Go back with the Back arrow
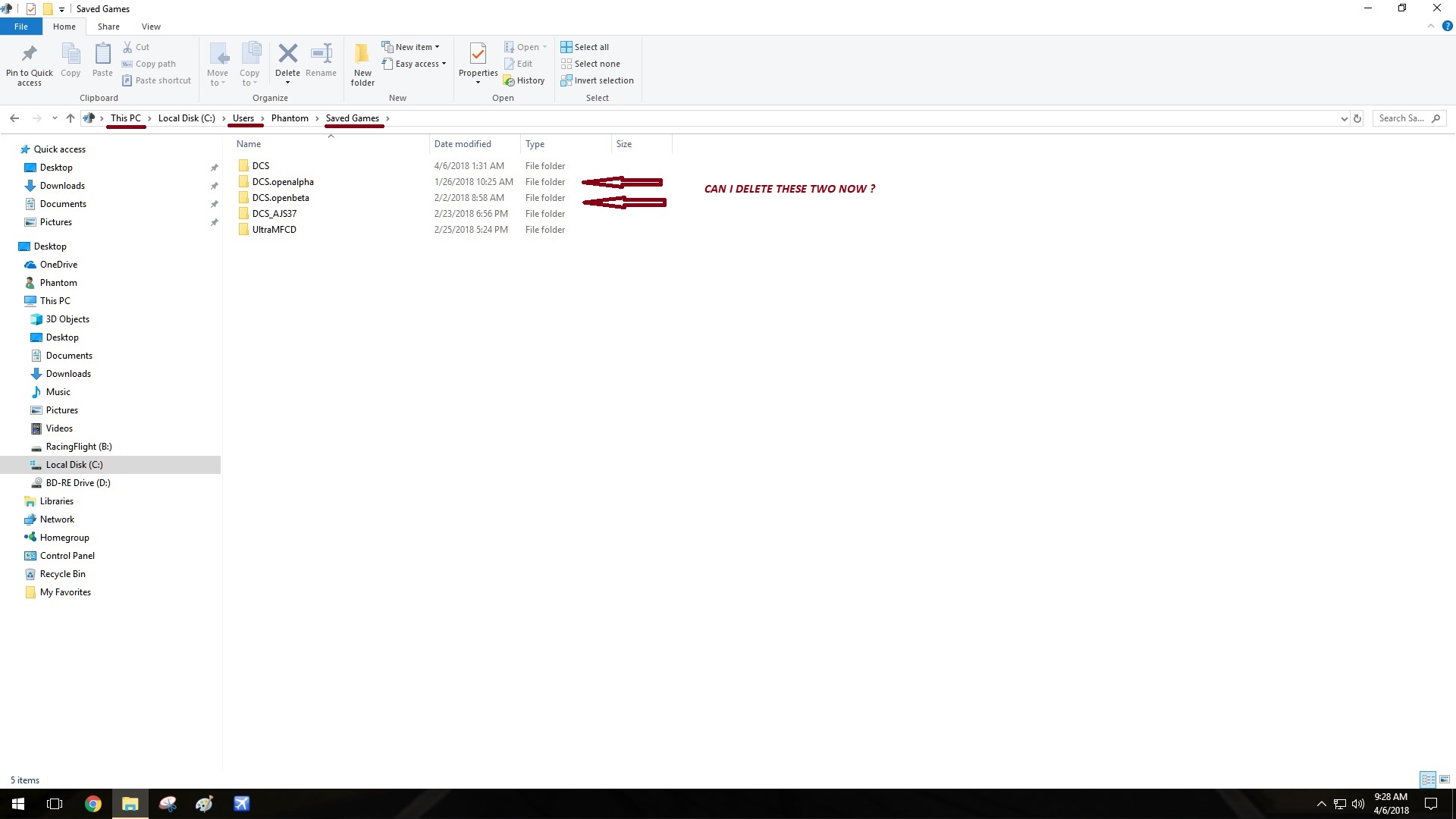This screenshot has height=819, width=1456. coord(14,118)
